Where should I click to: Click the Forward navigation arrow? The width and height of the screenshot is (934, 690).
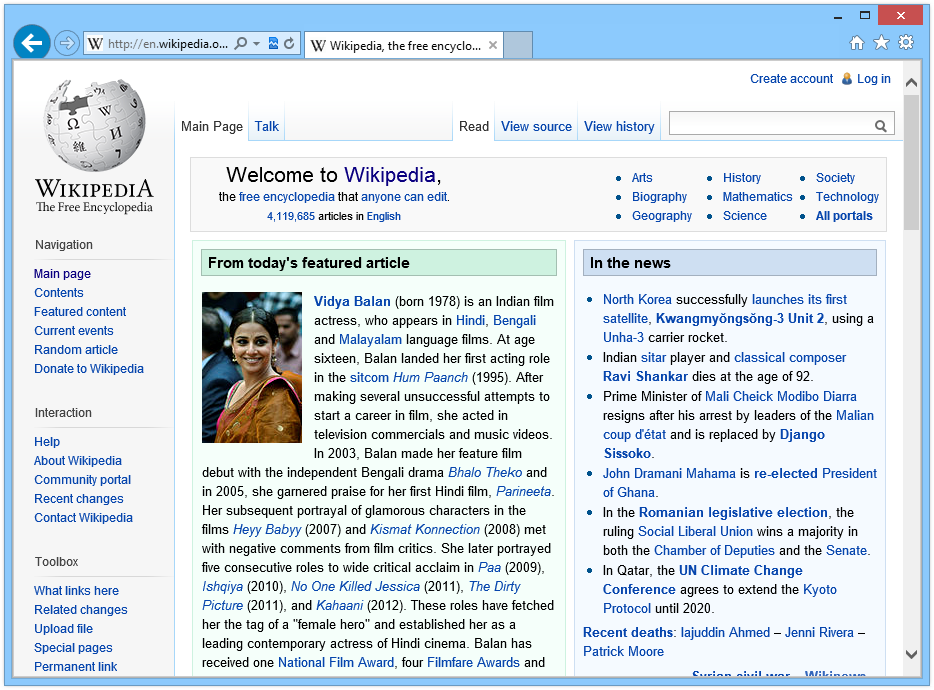pyautogui.click(x=67, y=43)
